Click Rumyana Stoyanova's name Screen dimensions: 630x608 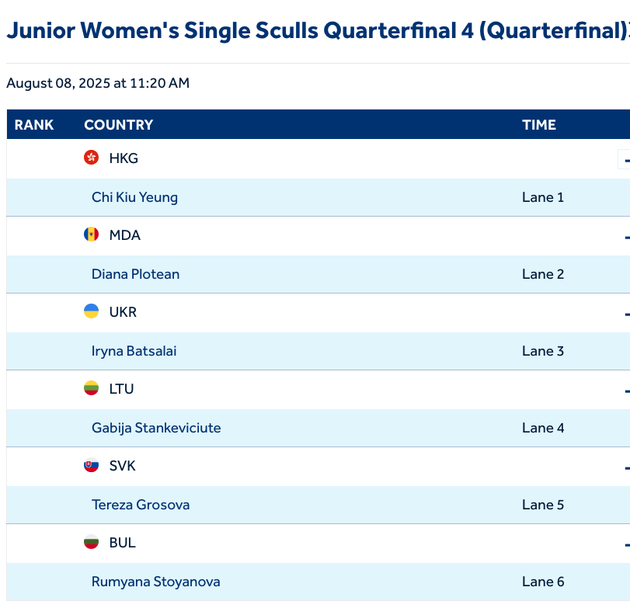(155, 582)
